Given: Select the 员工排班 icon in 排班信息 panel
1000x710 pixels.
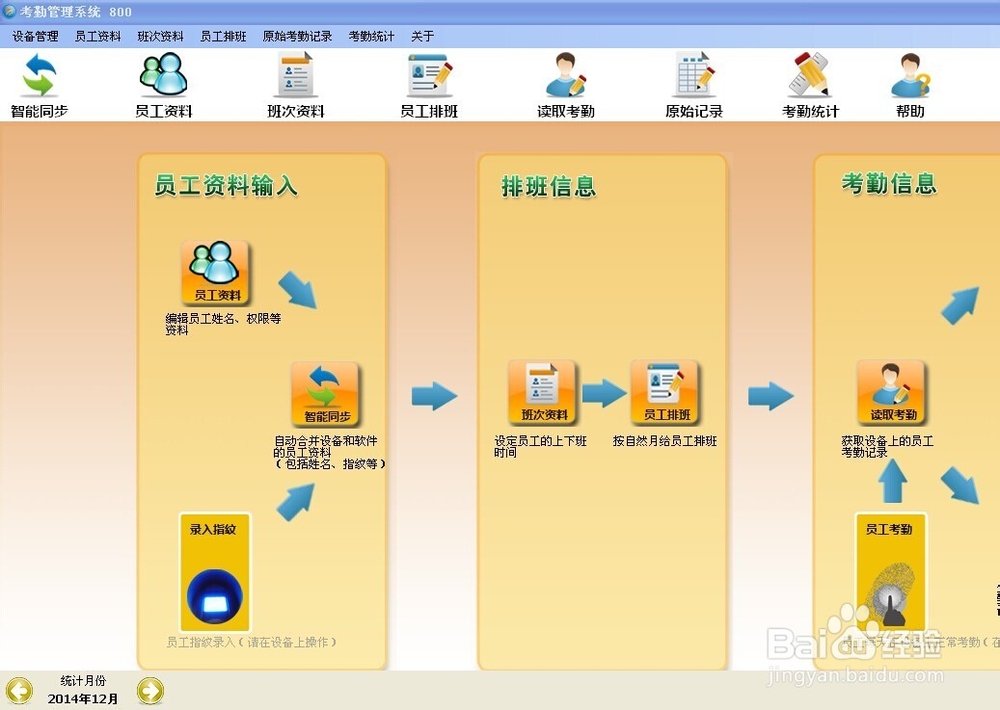Looking at the screenshot, I should click(x=666, y=392).
